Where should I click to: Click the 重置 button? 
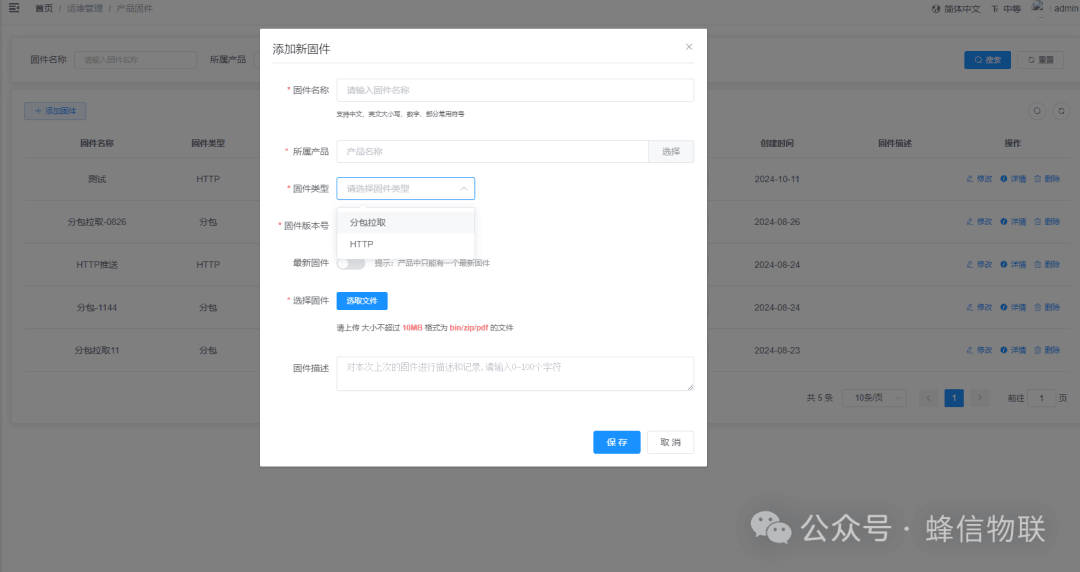pos(1041,60)
